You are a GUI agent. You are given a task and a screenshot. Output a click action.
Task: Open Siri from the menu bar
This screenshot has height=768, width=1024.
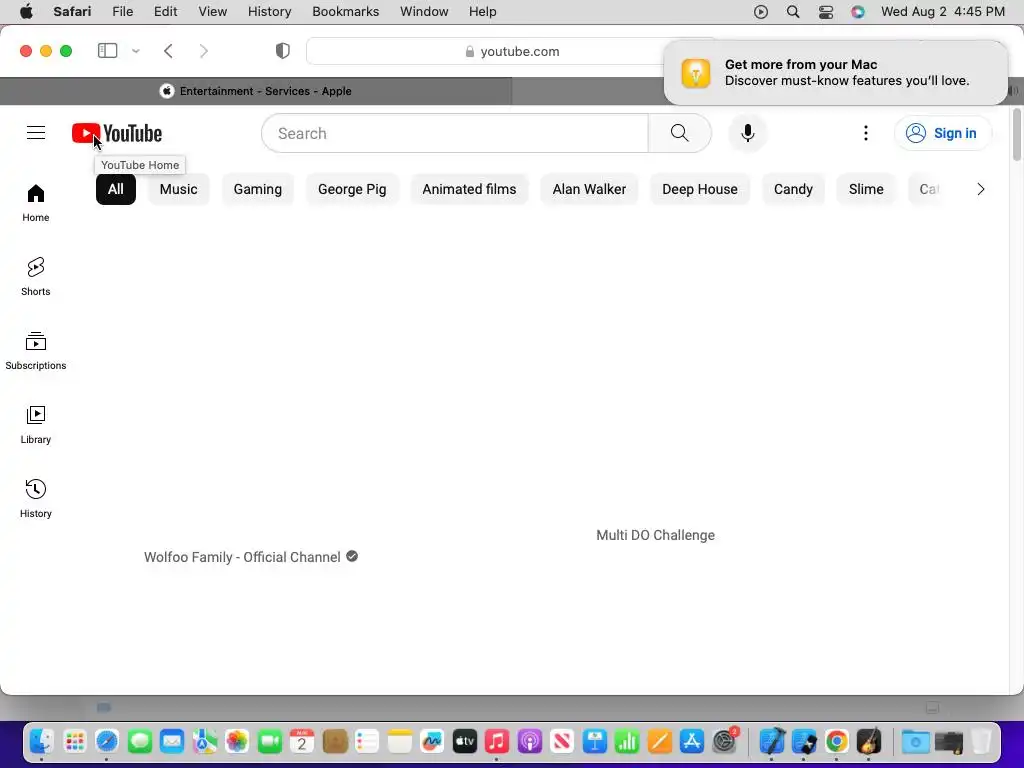(x=857, y=12)
